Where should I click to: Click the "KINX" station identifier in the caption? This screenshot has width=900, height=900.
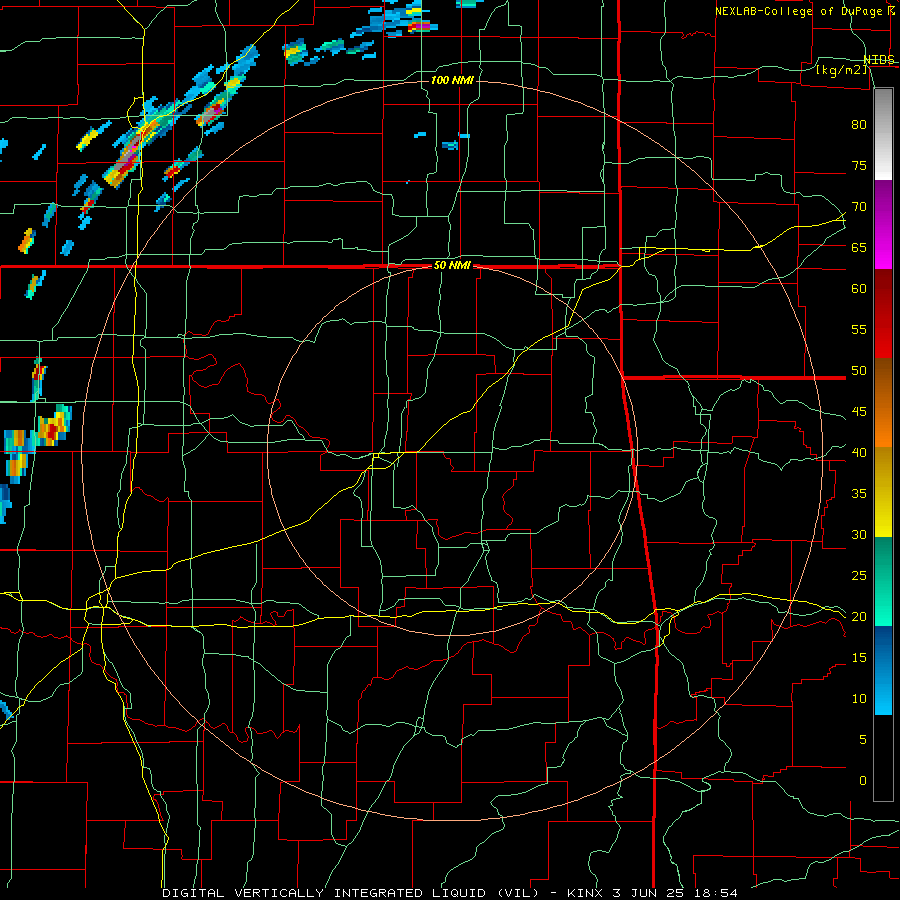tap(584, 893)
